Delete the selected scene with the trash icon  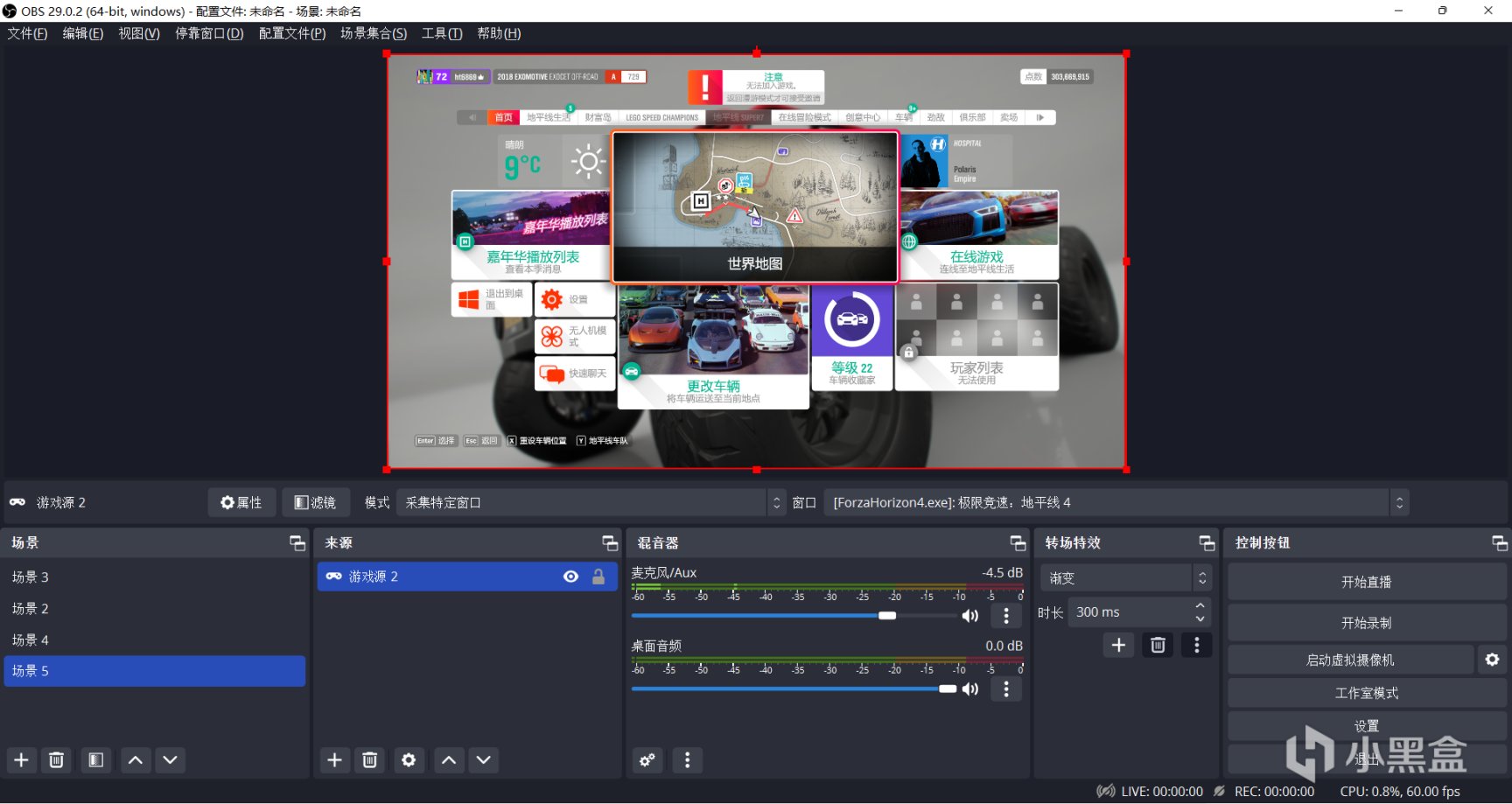[56, 760]
